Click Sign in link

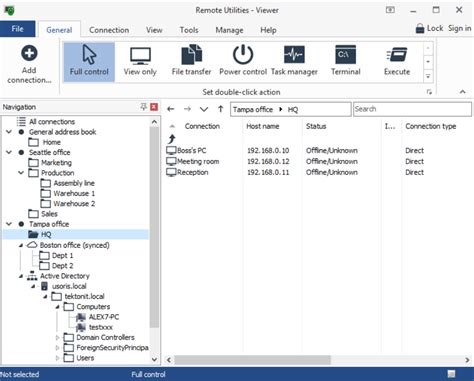(x=460, y=28)
